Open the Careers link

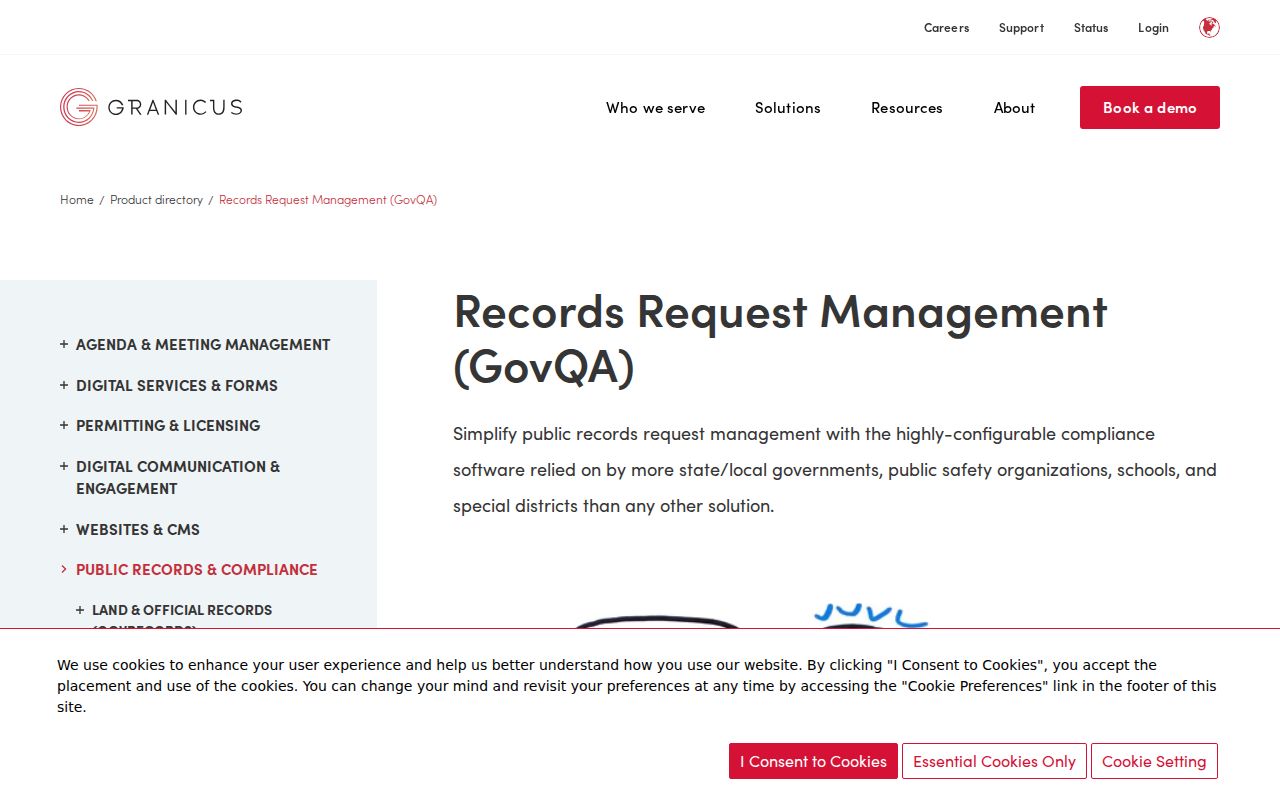pos(946,28)
